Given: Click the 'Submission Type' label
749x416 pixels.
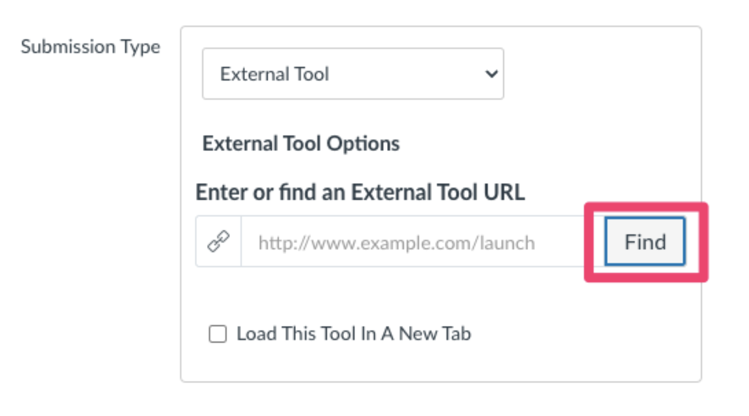Looking at the screenshot, I should (x=90, y=47).
